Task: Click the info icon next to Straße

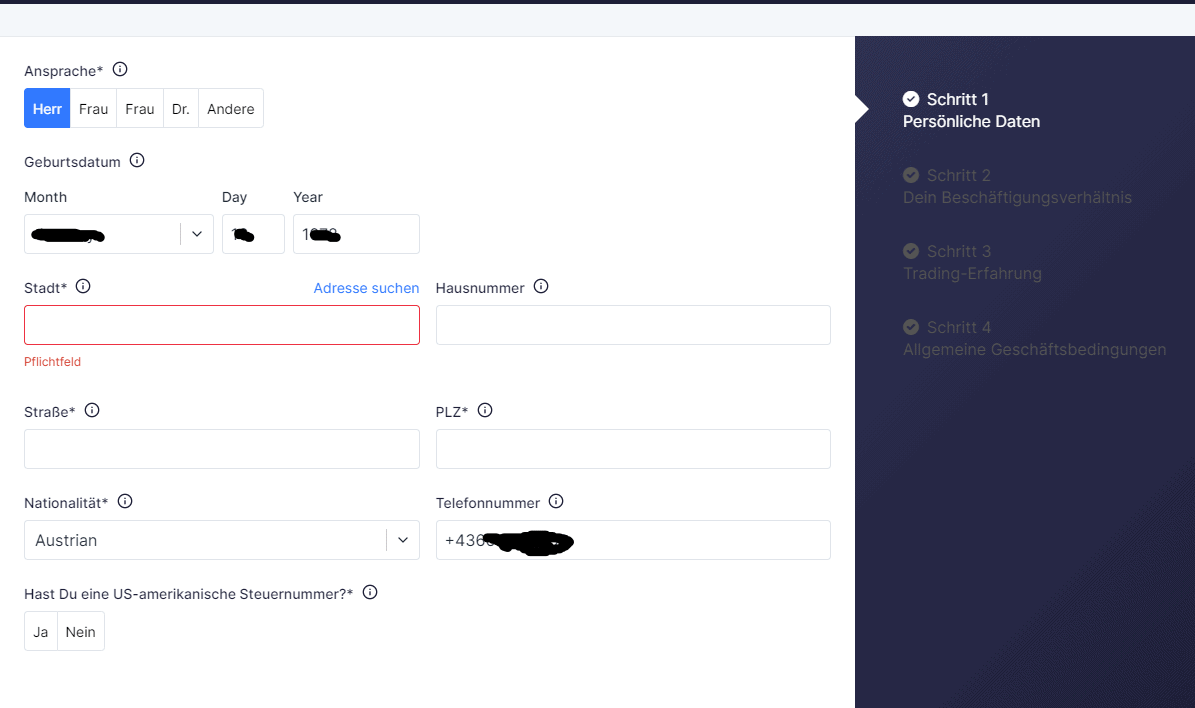Action: (x=92, y=411)
